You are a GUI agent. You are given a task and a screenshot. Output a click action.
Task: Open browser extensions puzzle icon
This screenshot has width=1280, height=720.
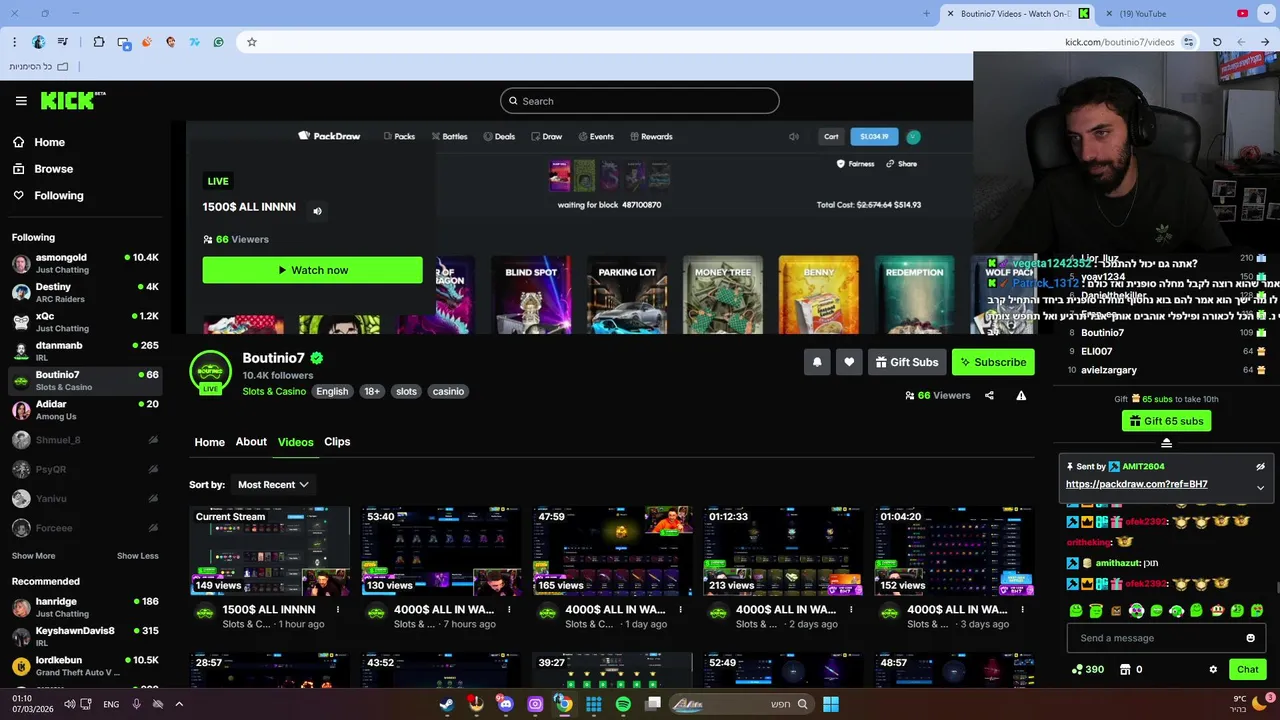coord(98,42)
